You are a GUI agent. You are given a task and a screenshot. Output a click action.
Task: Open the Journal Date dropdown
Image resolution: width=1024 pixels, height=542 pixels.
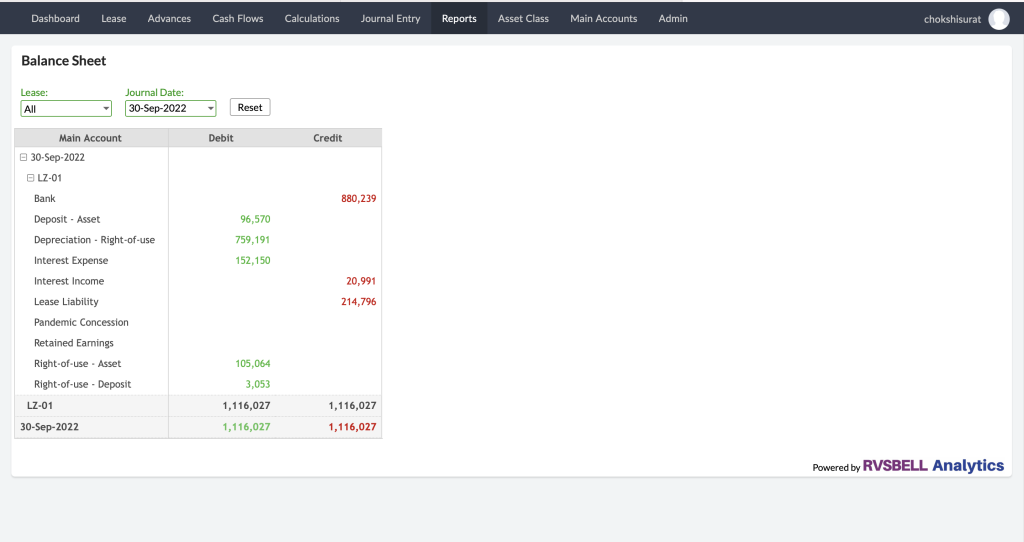tap(170, 108)
